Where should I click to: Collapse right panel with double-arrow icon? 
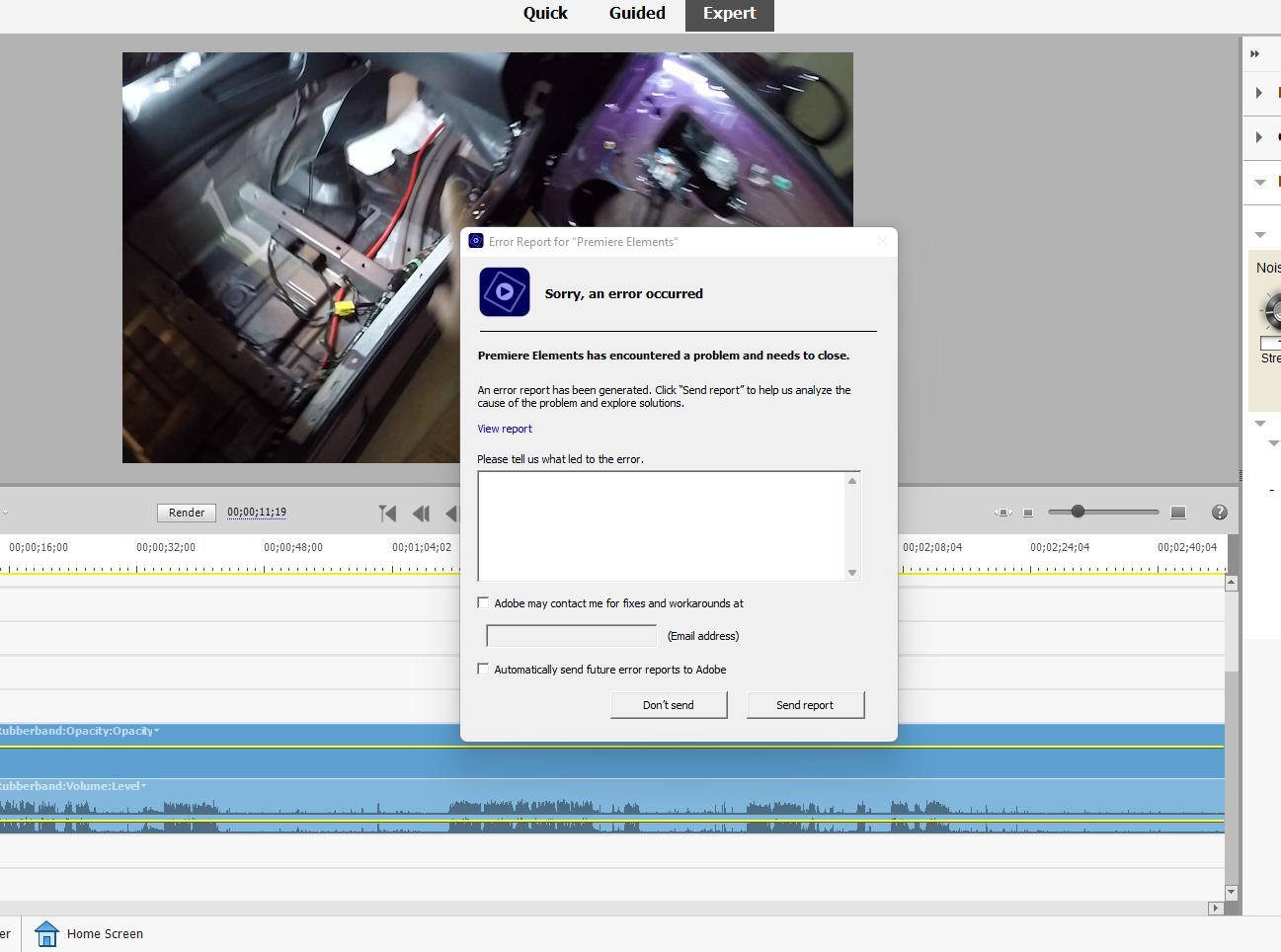pyautogui.click(x=1255, y=54)
